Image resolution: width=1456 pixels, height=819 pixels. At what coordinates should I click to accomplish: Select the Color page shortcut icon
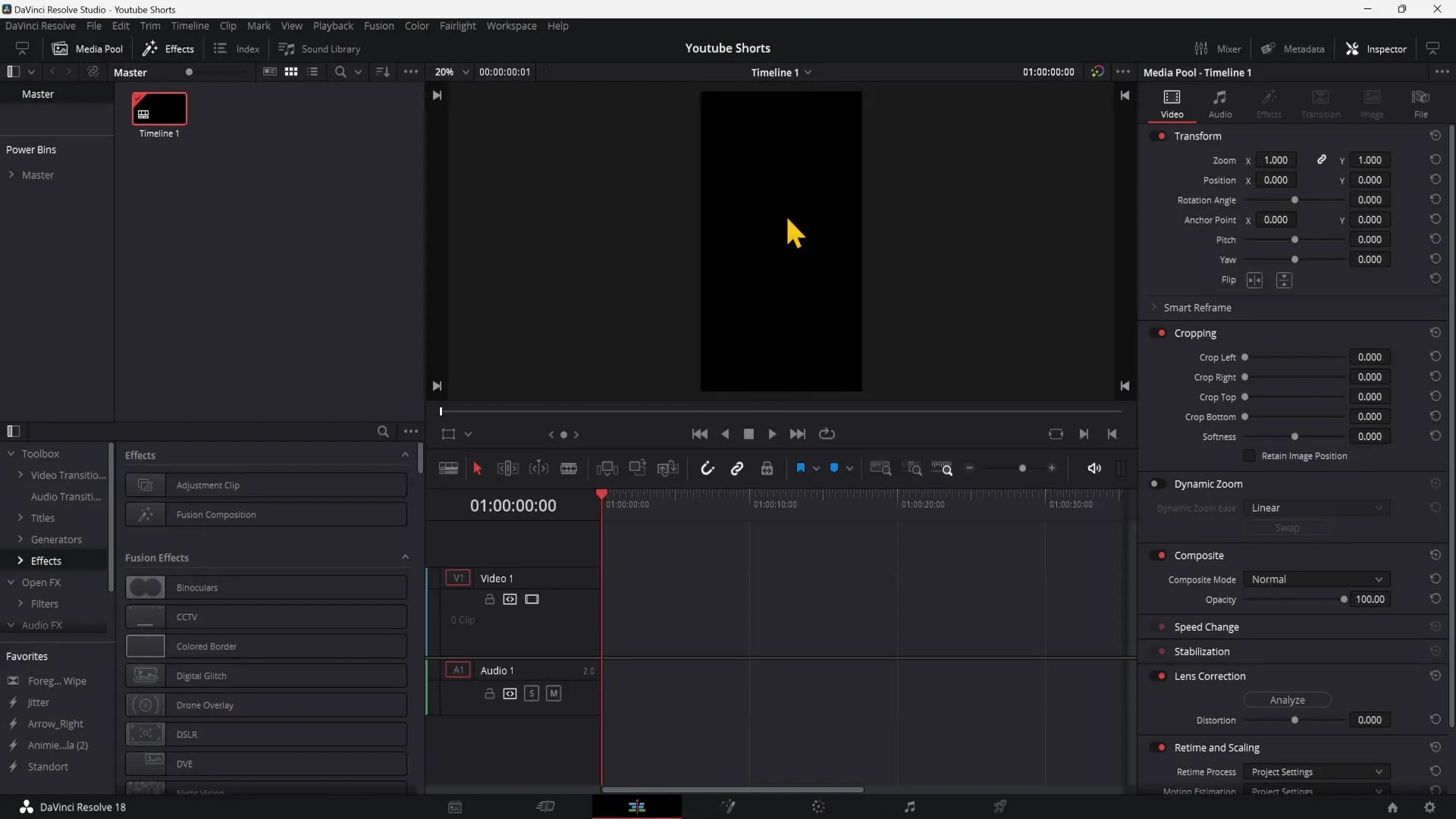(818, 807)
